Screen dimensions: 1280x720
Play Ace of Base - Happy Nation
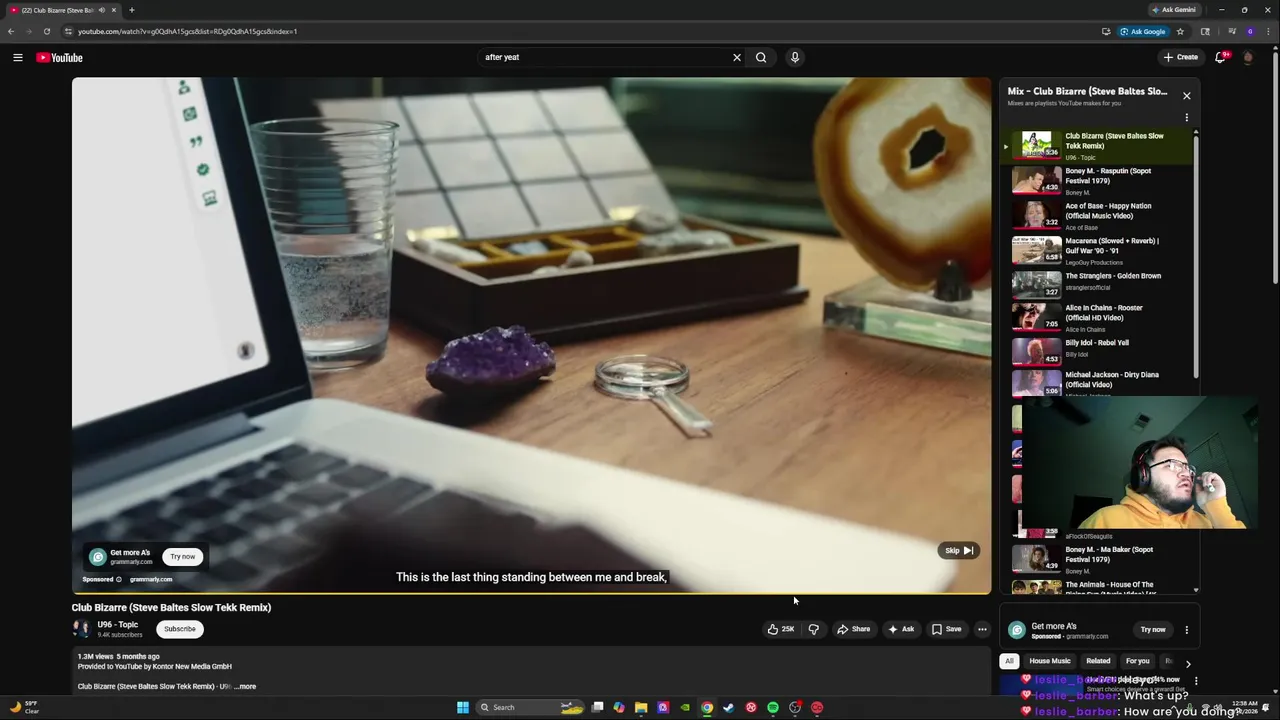(1096, 216)
